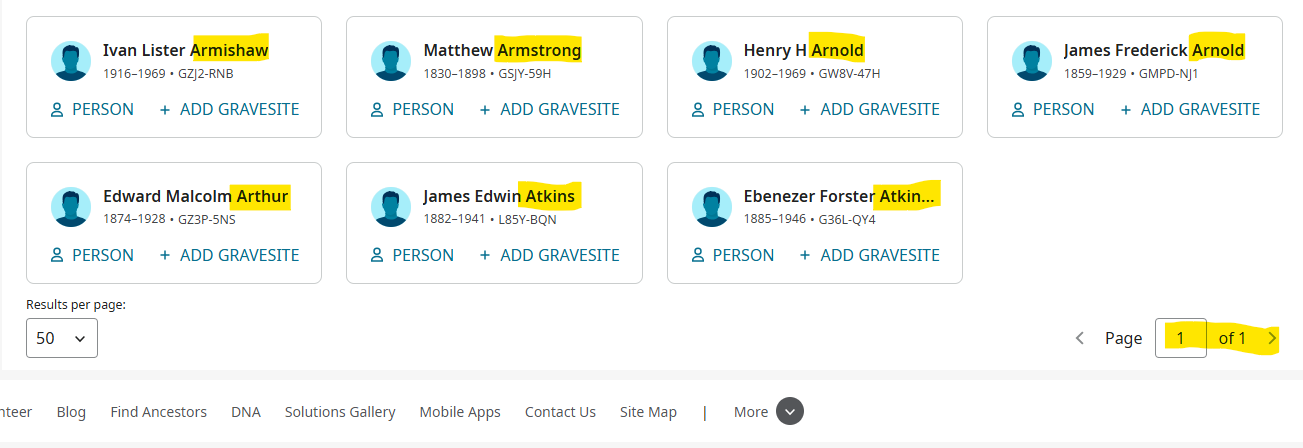Screen dimensions: 1303x448
Task: Click James Edwin Atkins' avatar icon
Action: pos(391,207)
